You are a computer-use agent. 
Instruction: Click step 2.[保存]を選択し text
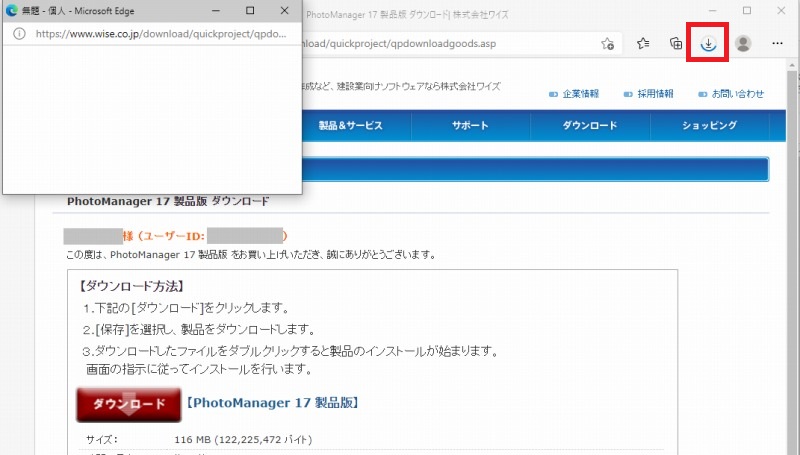pos(199,330)
